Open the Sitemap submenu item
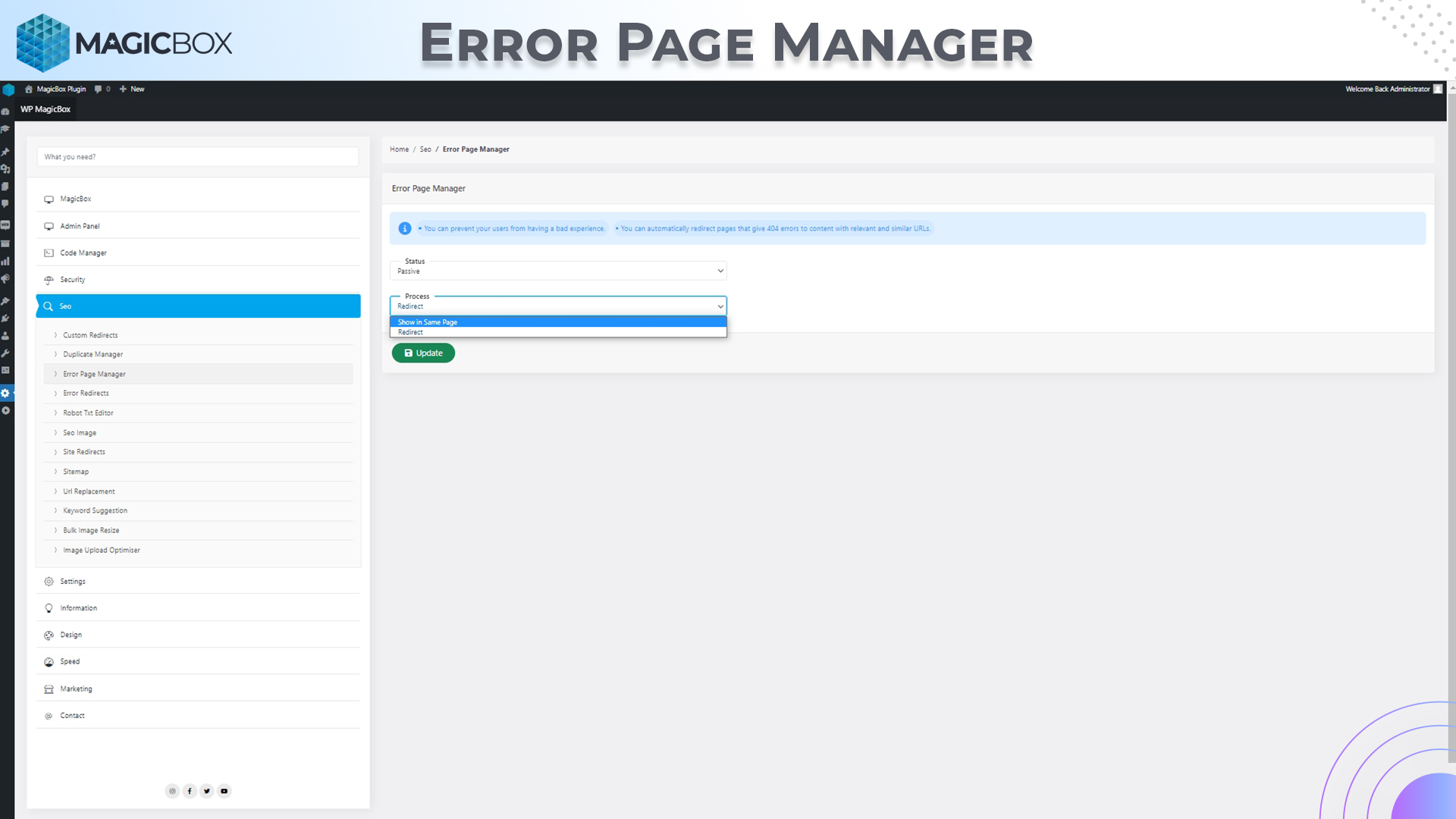Screen dimensions: 1456x819 198,472
